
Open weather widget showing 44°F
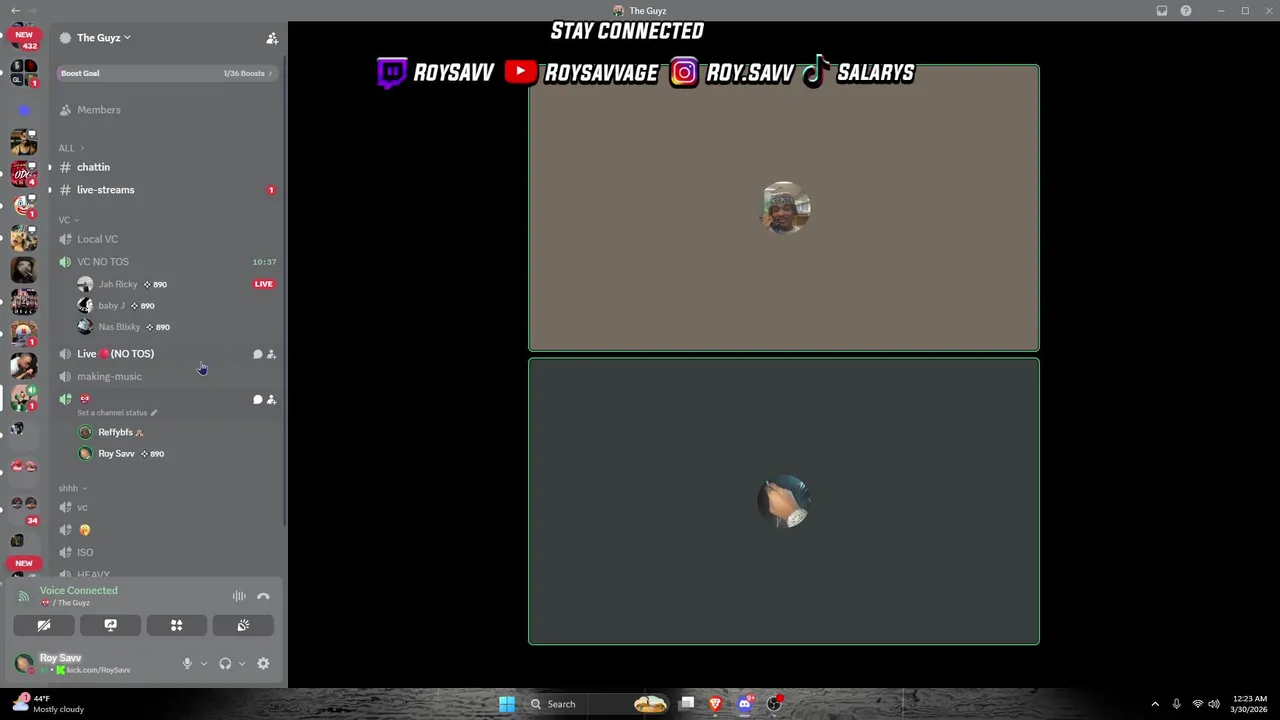tap(50, 704)
